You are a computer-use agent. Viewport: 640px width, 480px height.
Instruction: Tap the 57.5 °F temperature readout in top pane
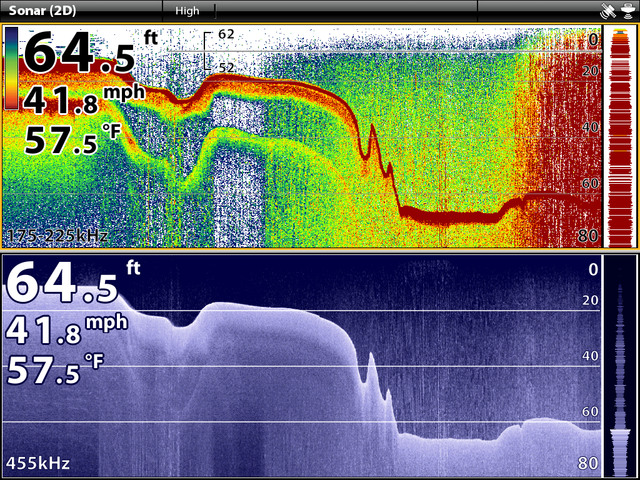click(x=71, y=138)
